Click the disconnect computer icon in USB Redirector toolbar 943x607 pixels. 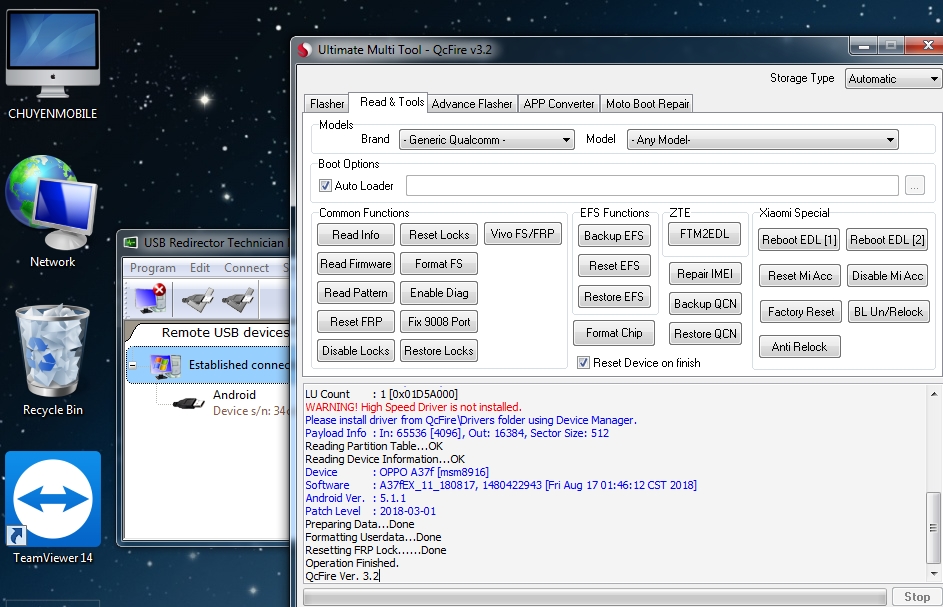pos(150,298)
